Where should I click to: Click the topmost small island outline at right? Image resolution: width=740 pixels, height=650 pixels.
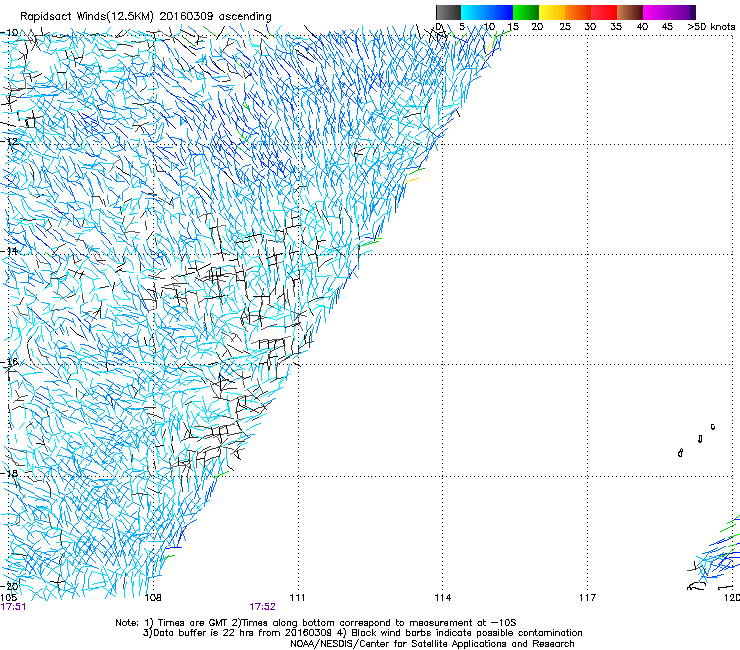[x=713, y=427]
